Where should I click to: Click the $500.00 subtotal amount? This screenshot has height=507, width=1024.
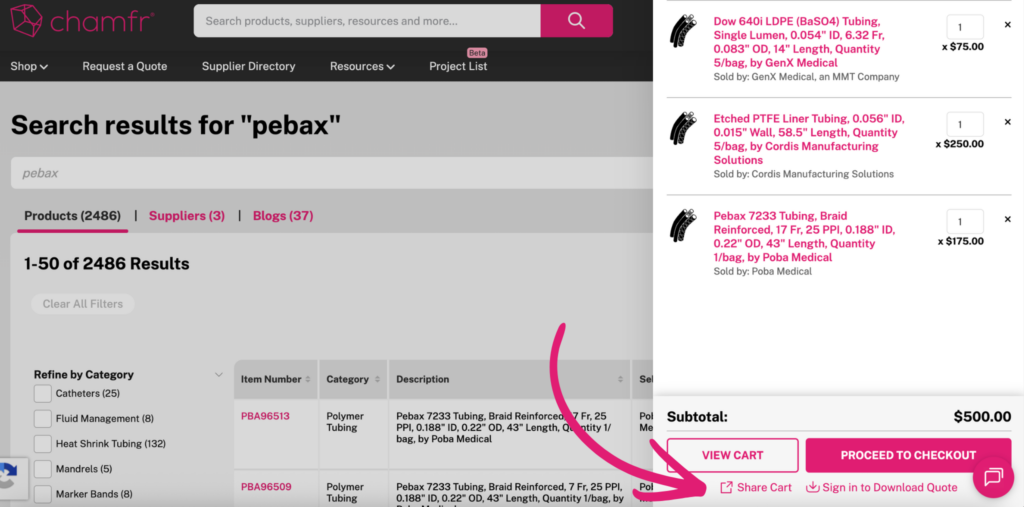click(982, 417)
